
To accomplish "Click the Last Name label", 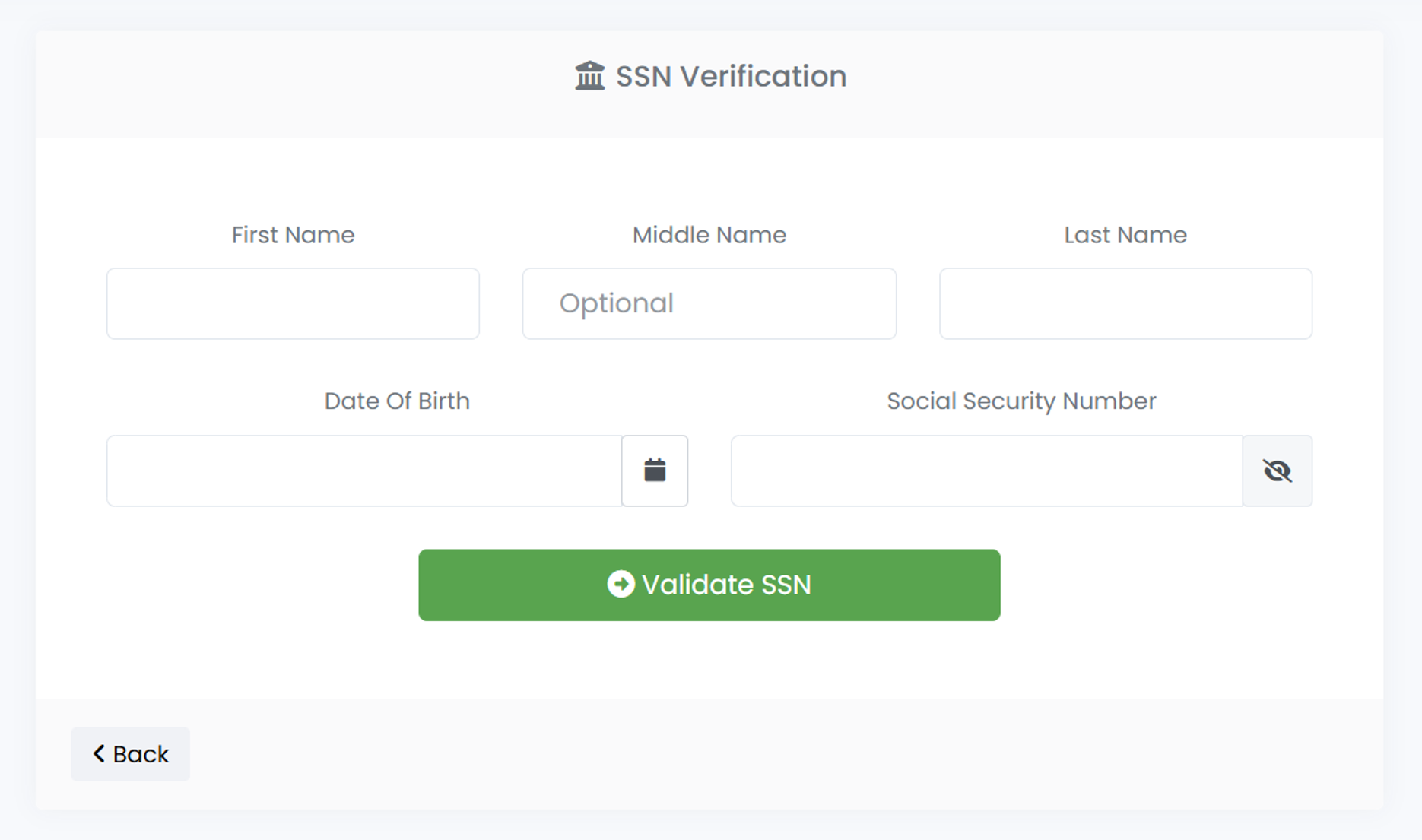I will [1125, 235].
